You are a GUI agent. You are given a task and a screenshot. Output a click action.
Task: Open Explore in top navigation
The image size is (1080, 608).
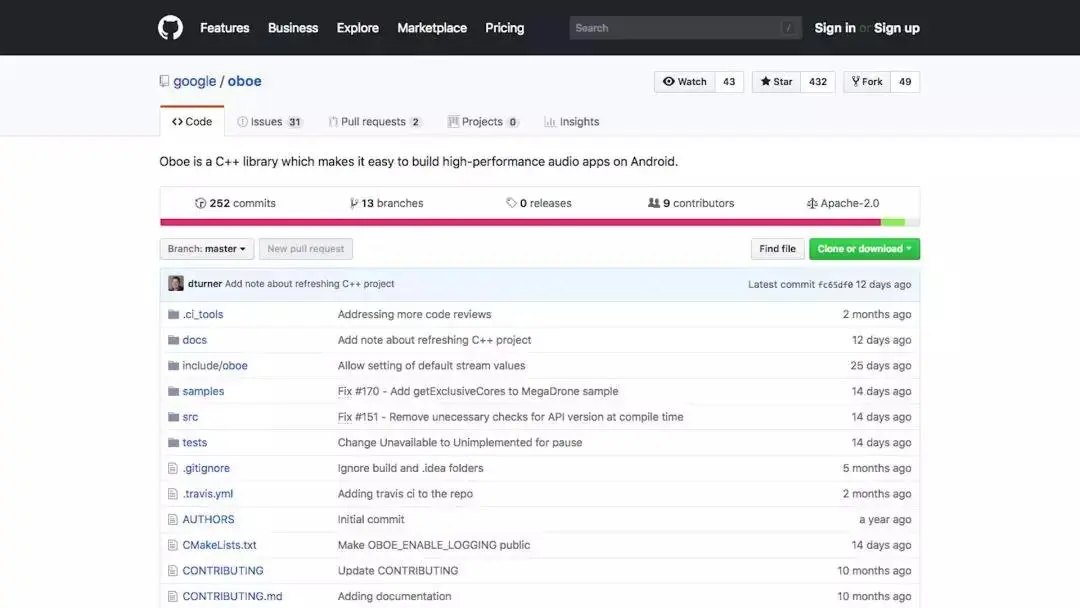(357, 28)
